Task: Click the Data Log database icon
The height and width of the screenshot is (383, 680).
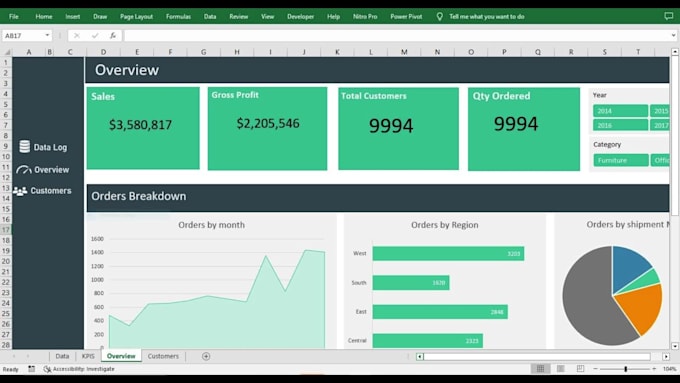Action: tap(24, 147)
